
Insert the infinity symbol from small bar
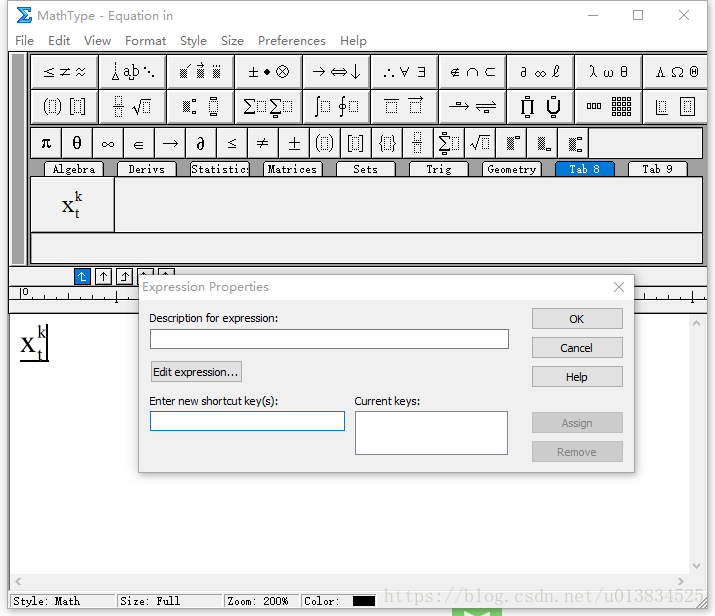pos(108,144)
